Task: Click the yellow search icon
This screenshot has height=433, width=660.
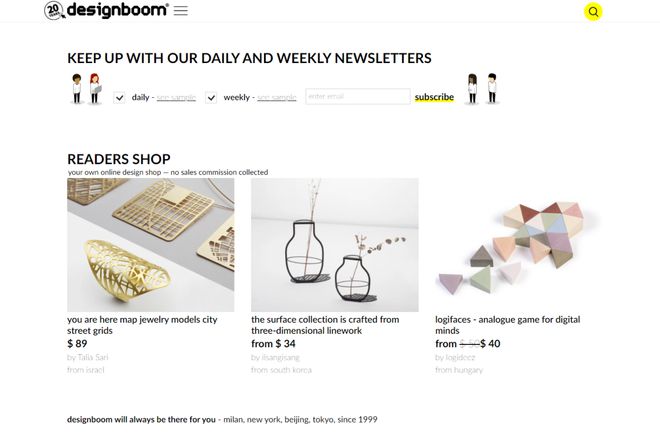Action: (593, 12)
